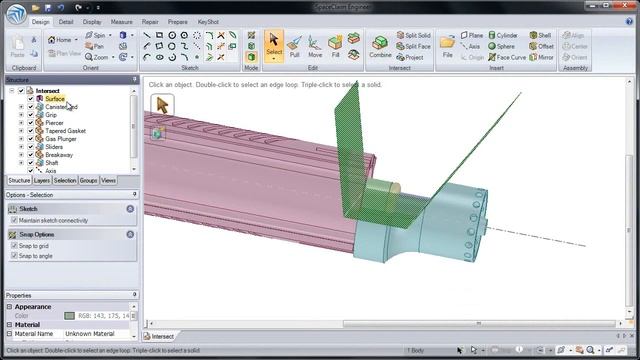Image resolution: width=640 pixels, height=360 pixels.
Task: Activate the Pan tool
Action: point(94,47)
